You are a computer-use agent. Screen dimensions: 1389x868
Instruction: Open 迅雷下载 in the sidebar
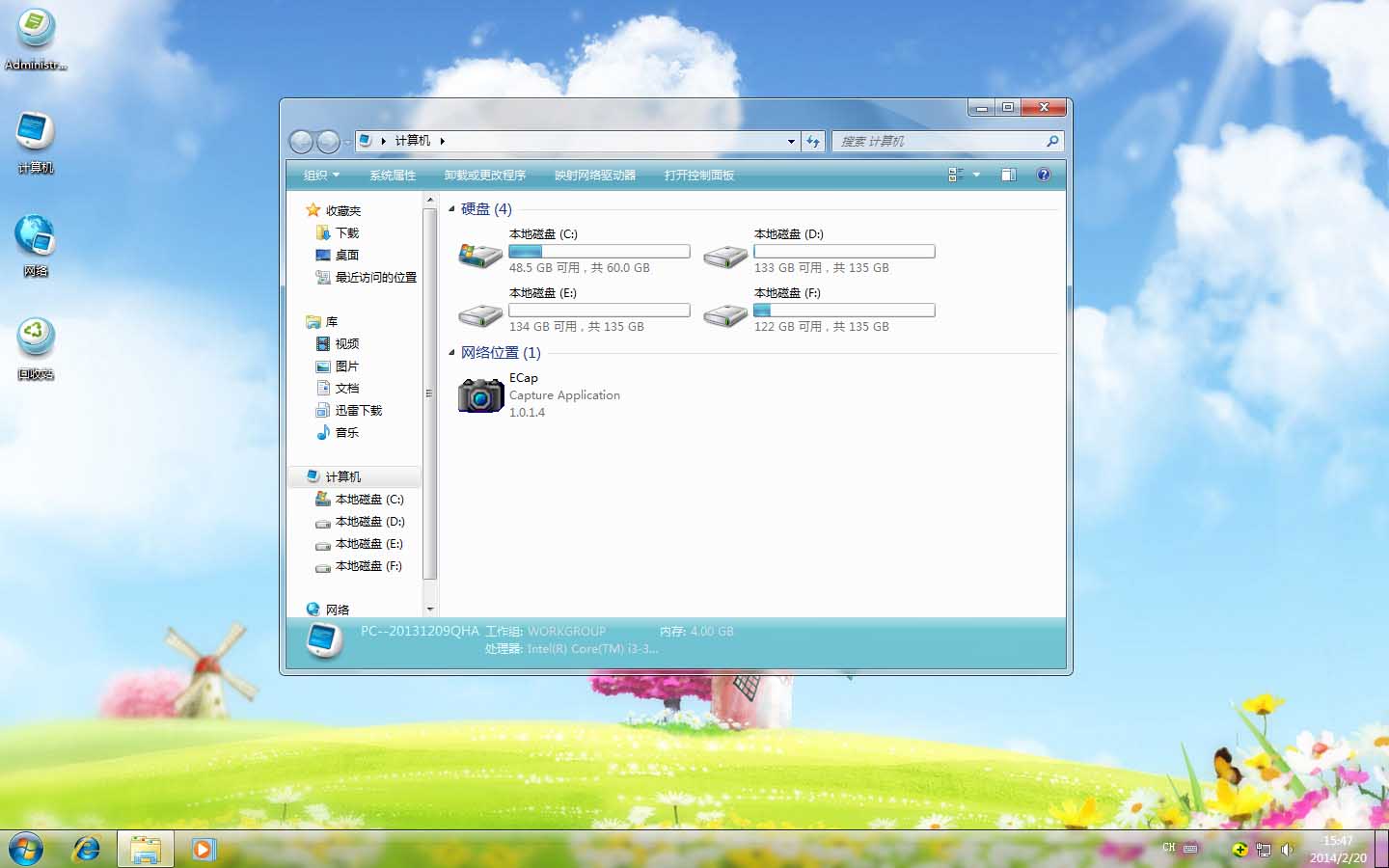359,410
